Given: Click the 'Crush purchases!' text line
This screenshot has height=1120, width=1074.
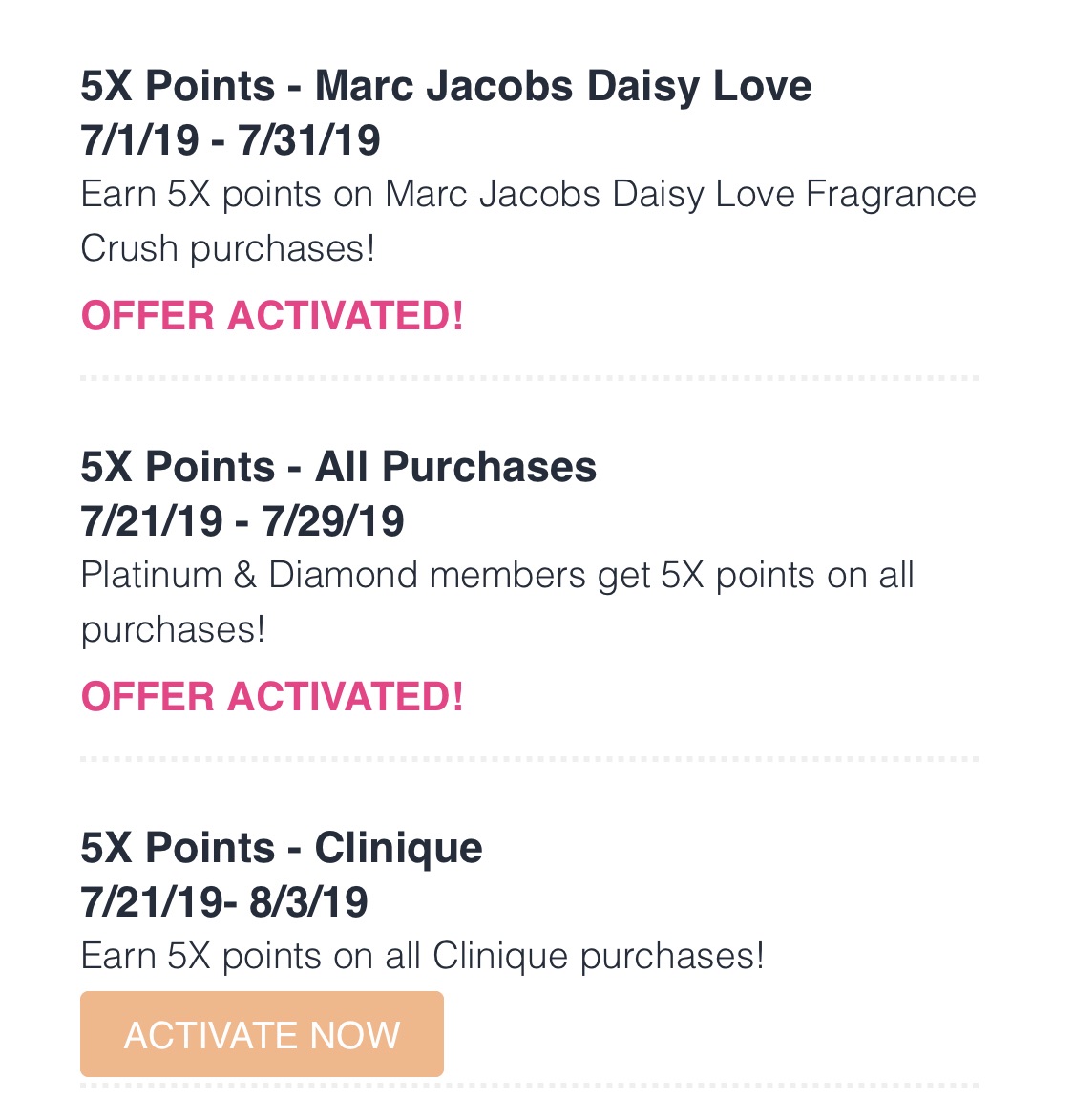Looking at the screenshot, I should [227, 248].
